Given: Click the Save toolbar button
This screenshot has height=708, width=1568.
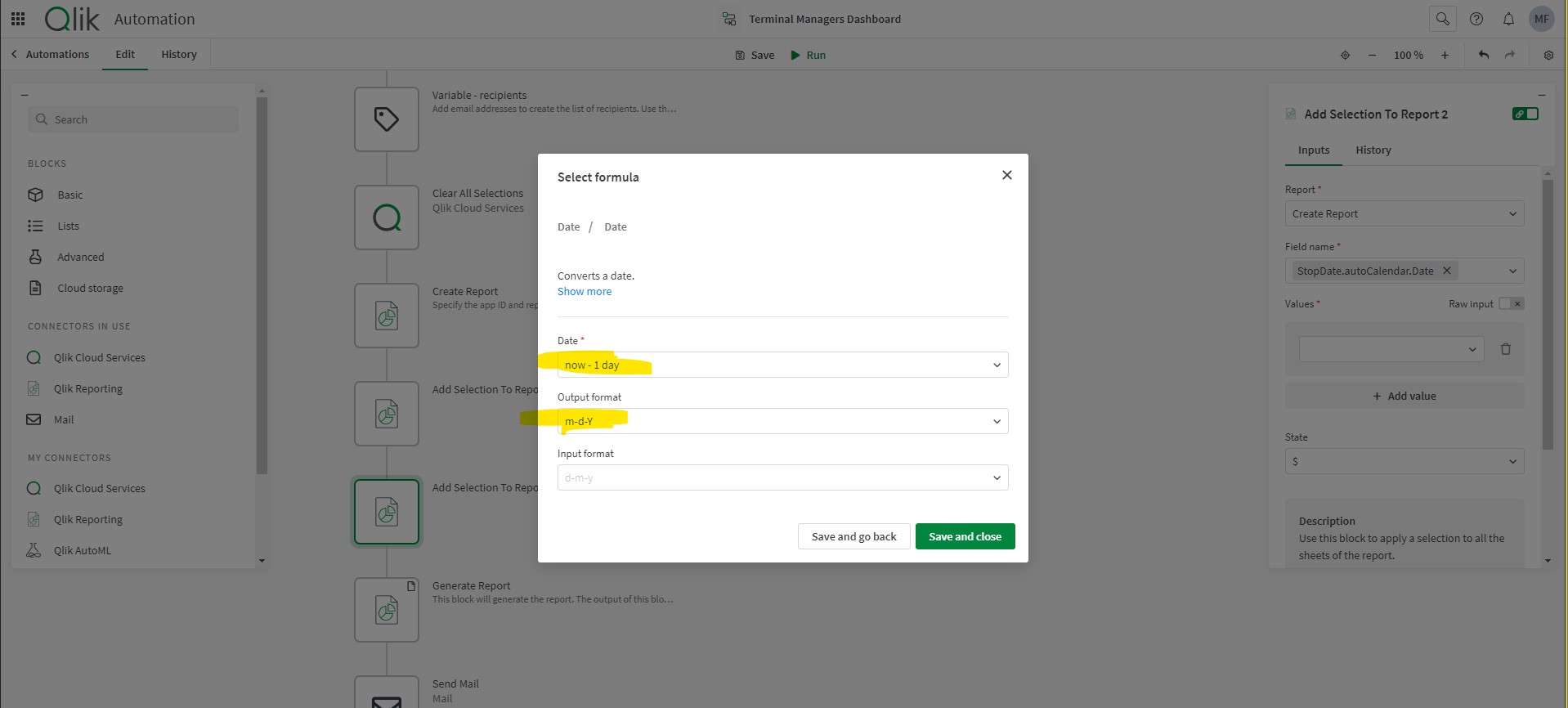Looking at the screenshot, I should (755, 55).
